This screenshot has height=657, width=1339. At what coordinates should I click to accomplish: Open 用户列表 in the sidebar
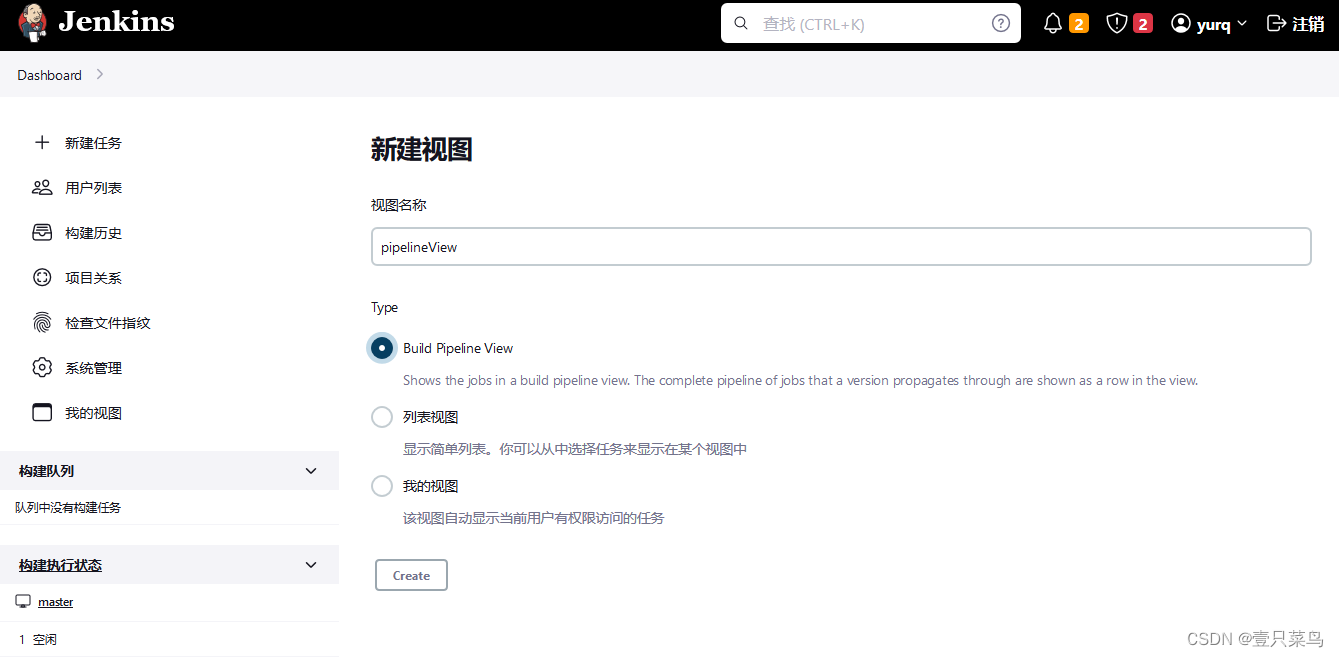click(x=94, y=188)
